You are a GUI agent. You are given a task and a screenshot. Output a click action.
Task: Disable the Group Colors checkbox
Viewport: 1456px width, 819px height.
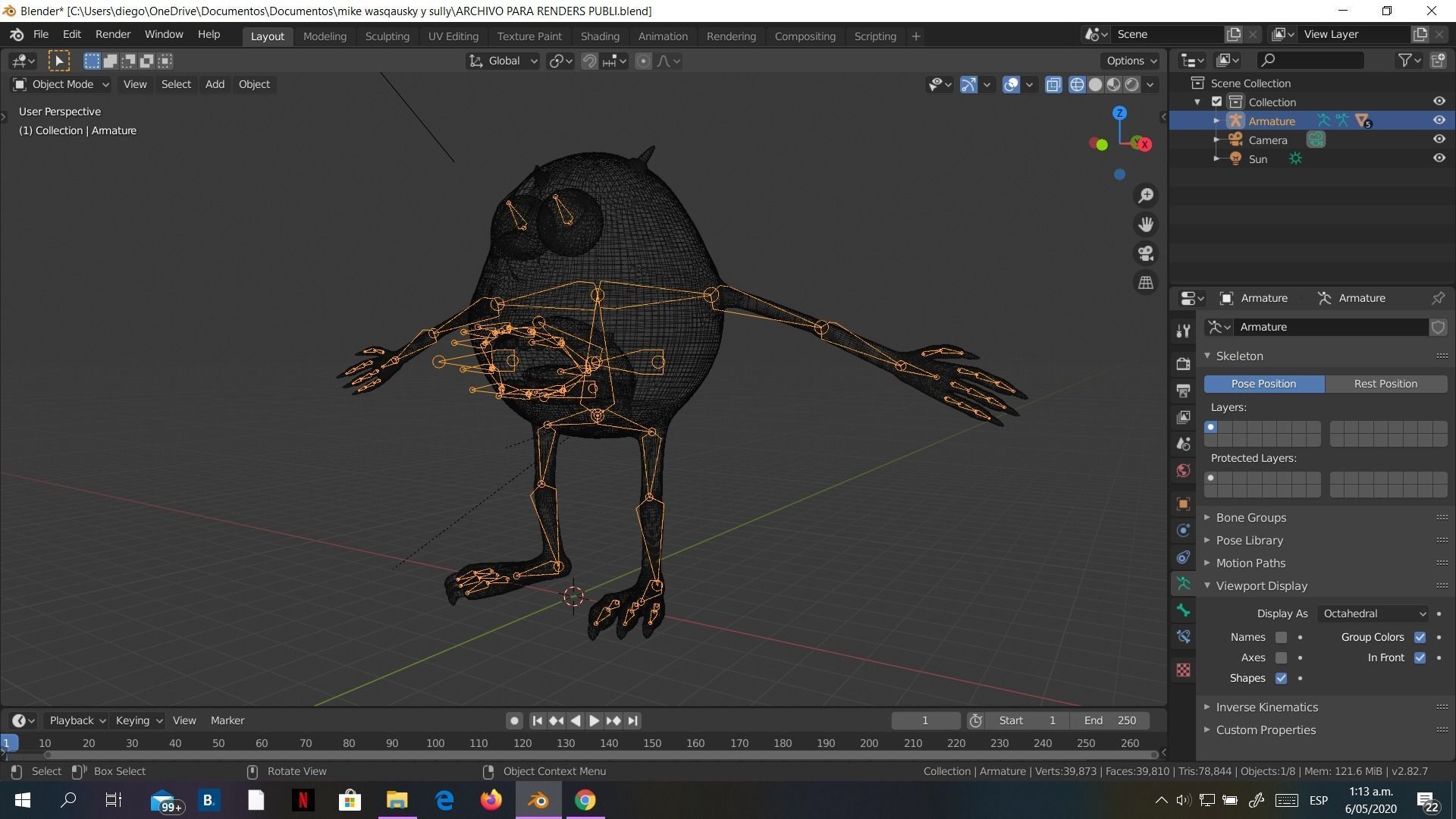pos(1420,637)
